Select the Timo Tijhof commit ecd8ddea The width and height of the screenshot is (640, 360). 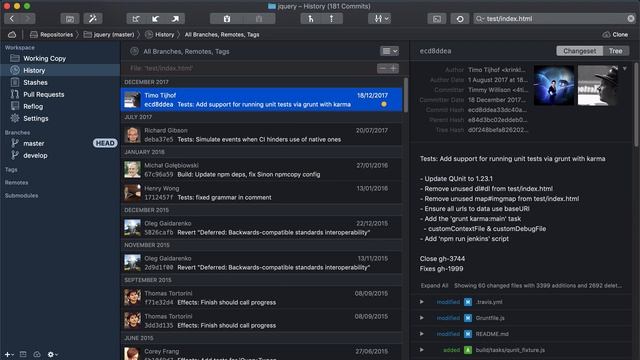click(262, 100)
